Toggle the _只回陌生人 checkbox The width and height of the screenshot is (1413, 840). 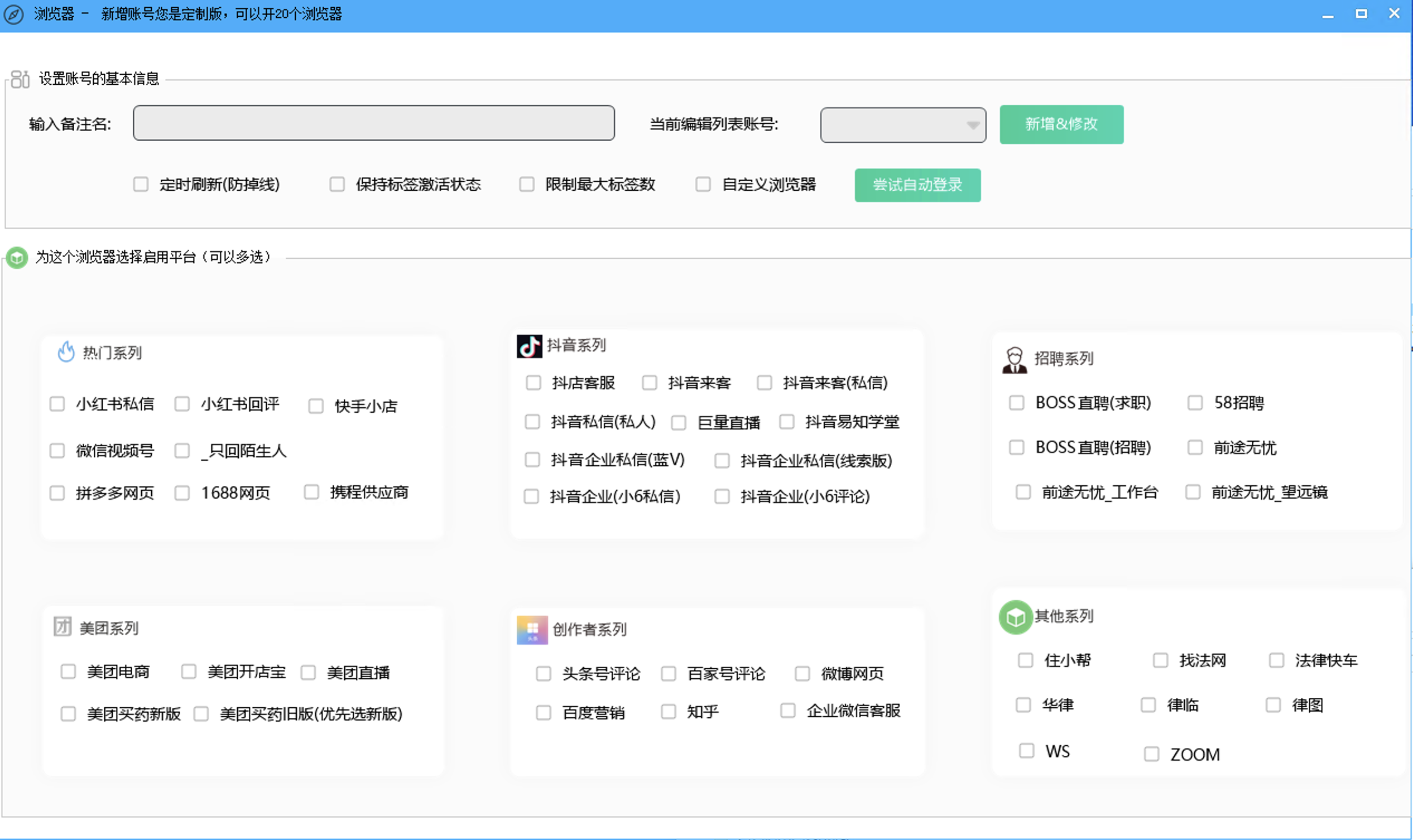click(x=182, y=451)
